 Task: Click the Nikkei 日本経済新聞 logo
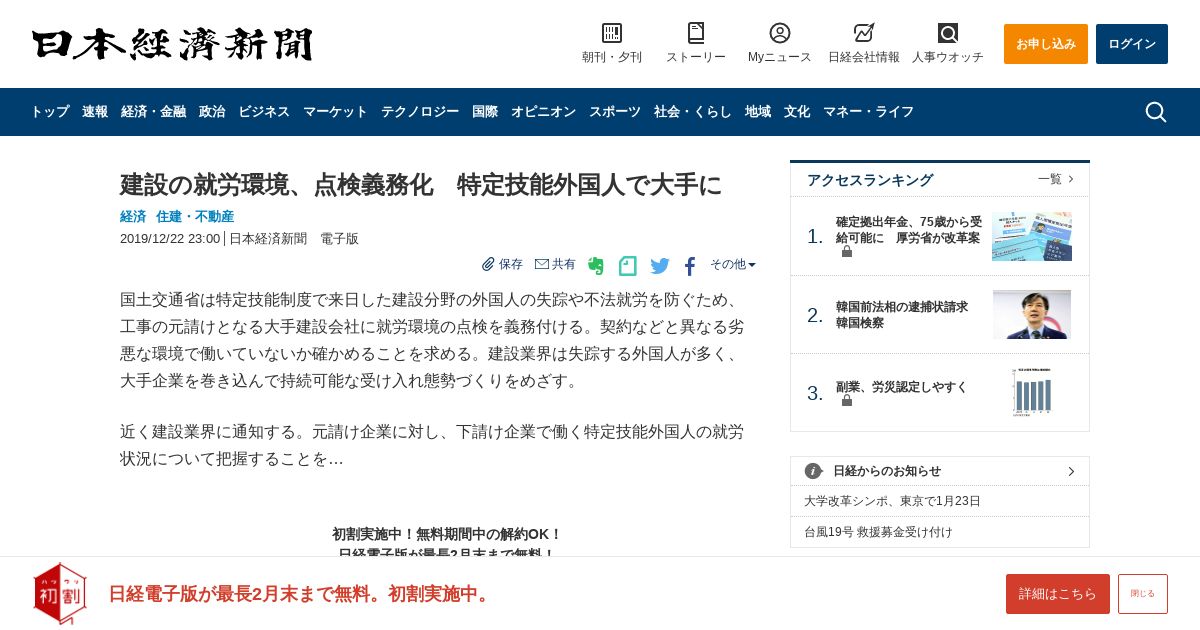(172, 44)
